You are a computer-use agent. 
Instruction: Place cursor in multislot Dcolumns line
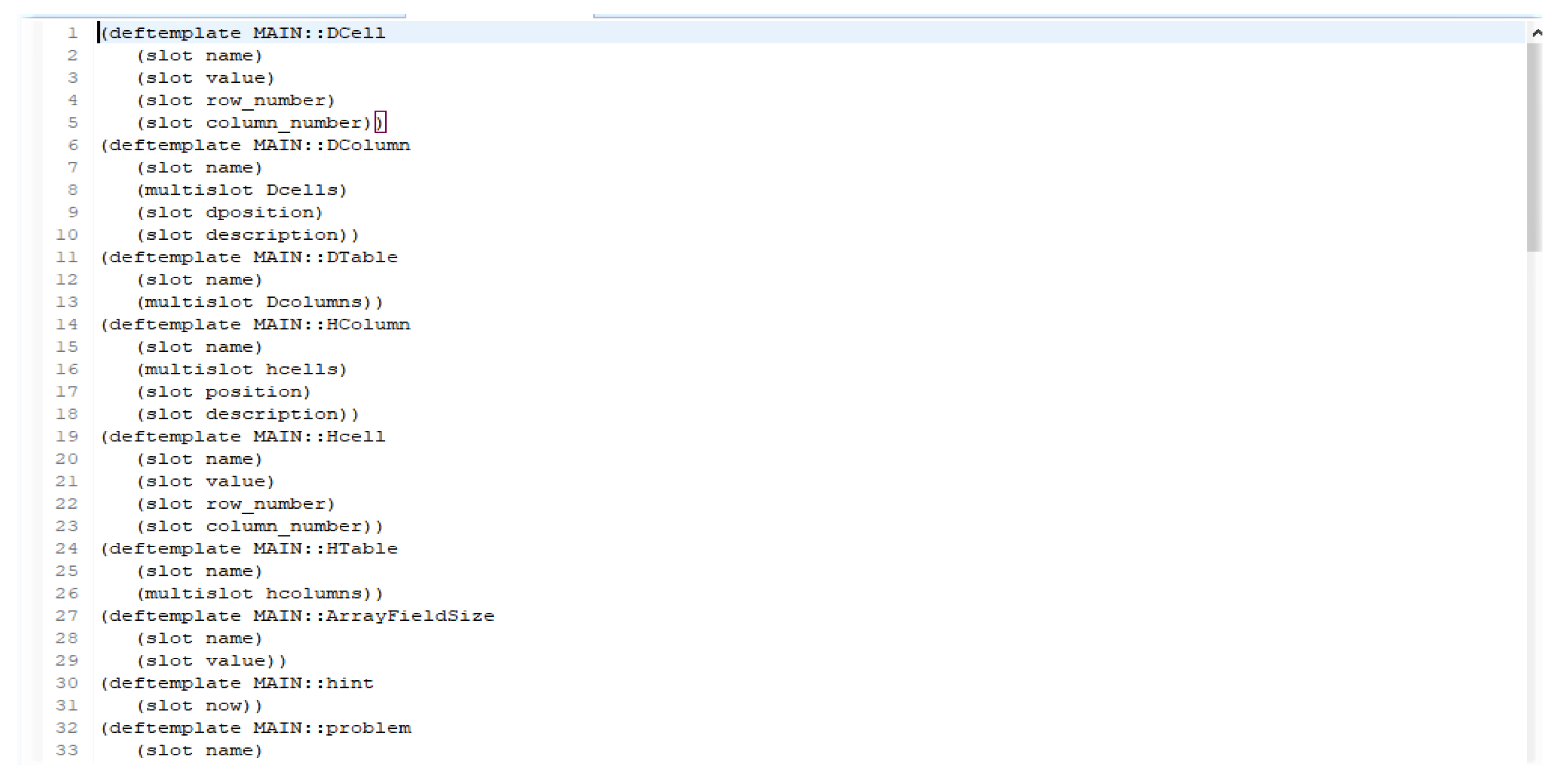260,302
